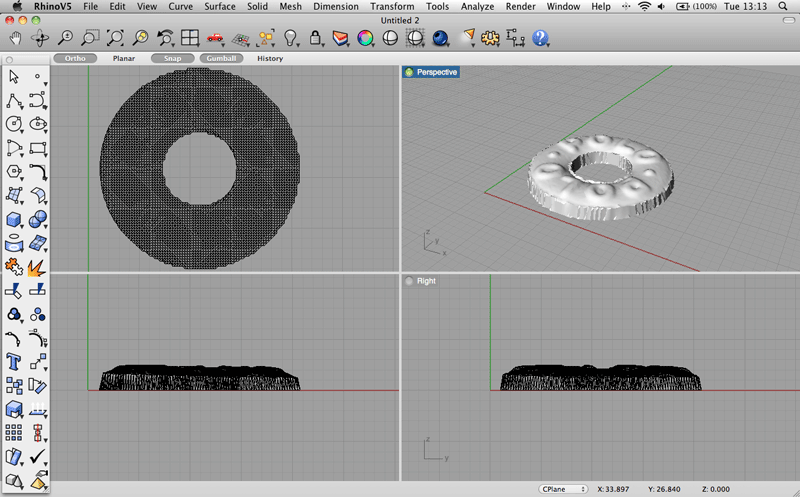This screenshot has width=800, height=497.
Task: Click the History button
Action: click(x=269, y=59)
